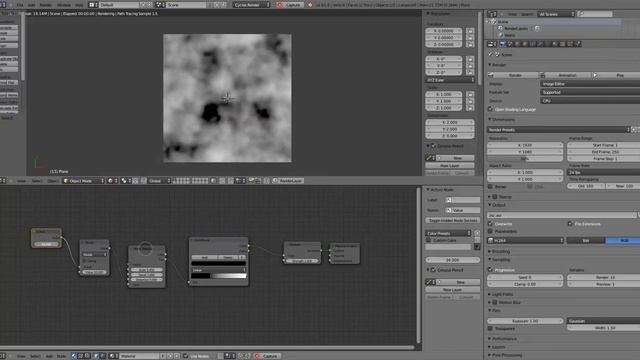Screen dimensions: 640x360
Task: Select RGB color output mode
Action: pos(623,240)
